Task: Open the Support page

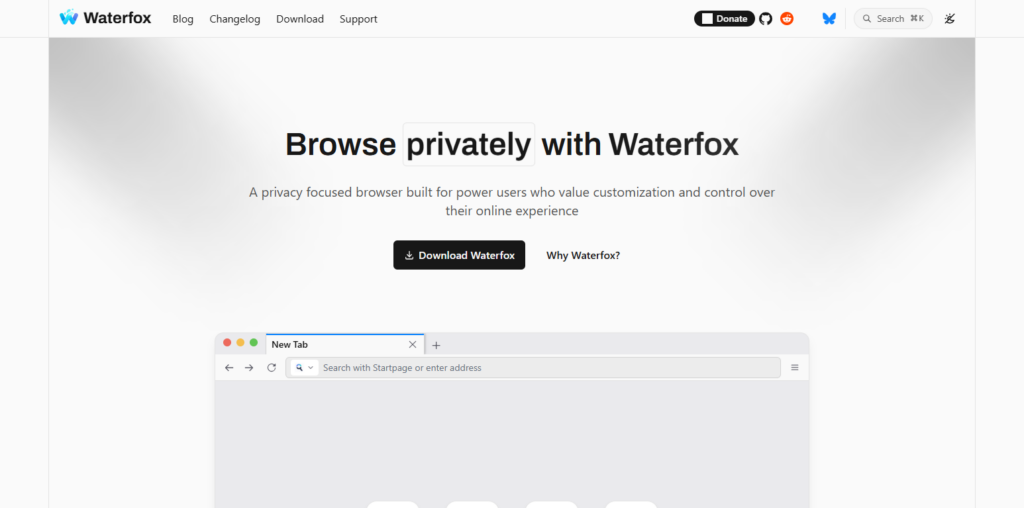Action: click(x=359, y=19)
